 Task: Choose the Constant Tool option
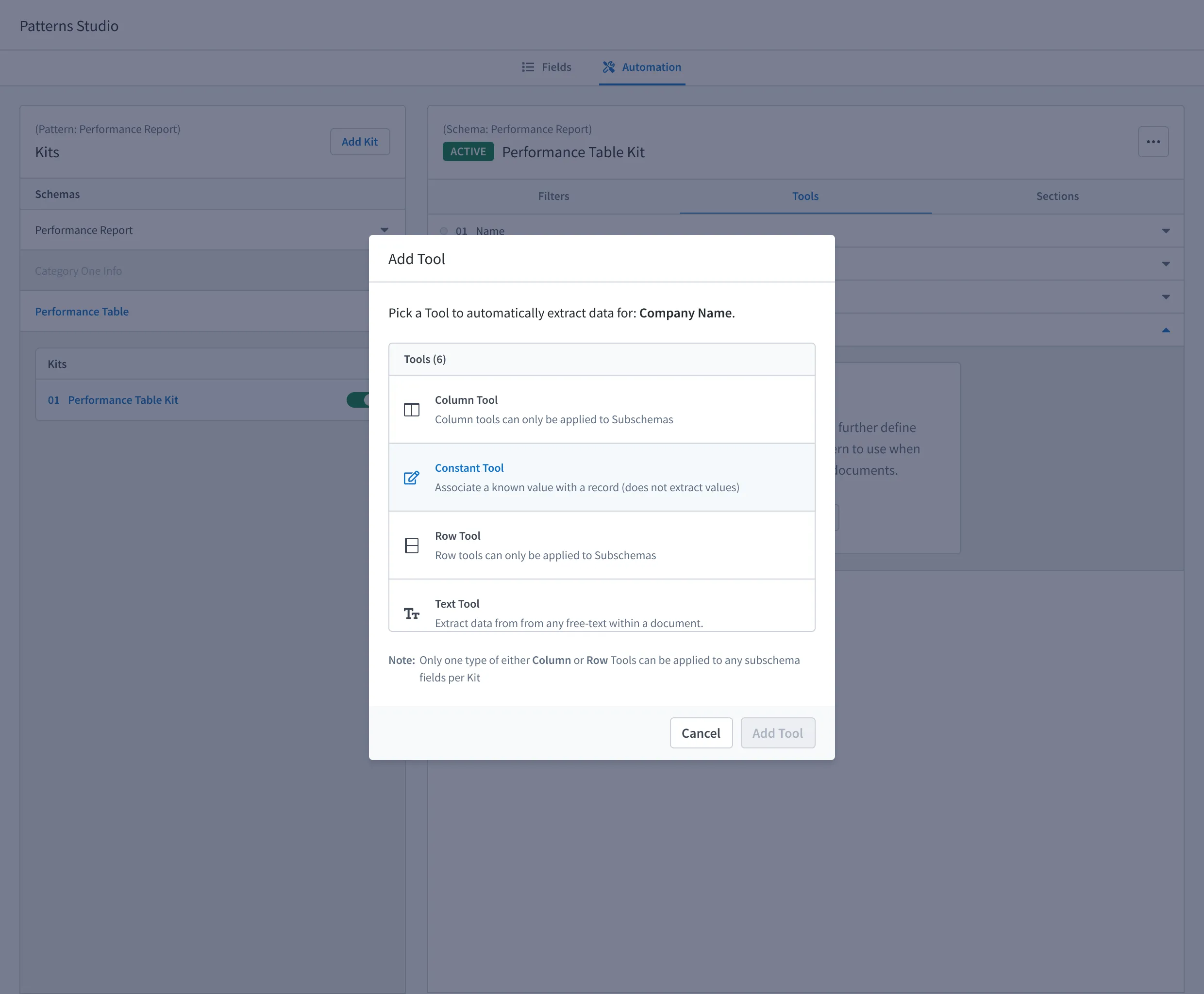(x=602, y=478)
